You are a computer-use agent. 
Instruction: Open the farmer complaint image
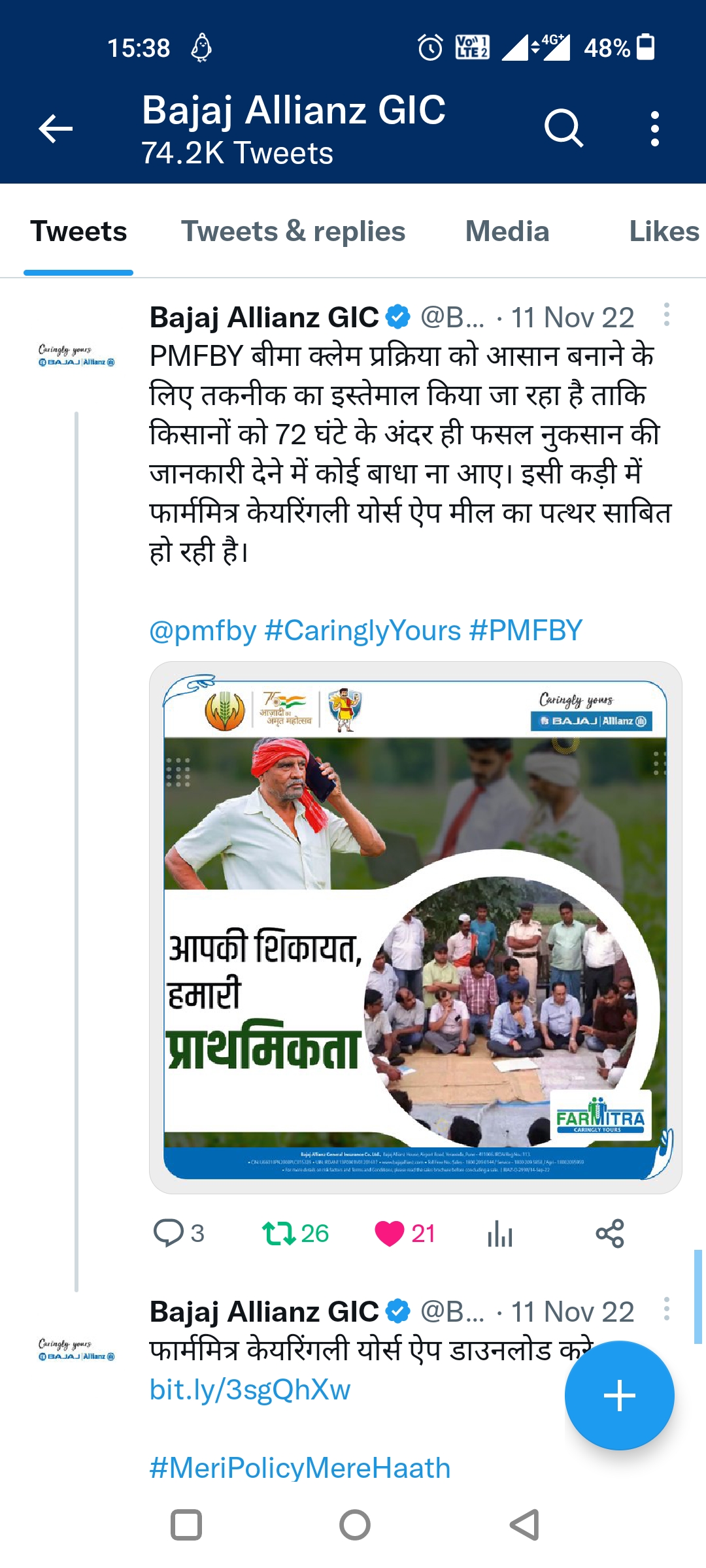pyautogui.click(x=415, y=928)
